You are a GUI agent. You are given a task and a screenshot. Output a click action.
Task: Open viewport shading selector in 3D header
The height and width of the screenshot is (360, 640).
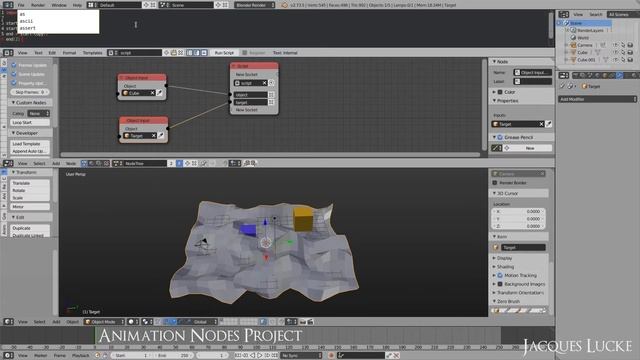coord(133,322)
